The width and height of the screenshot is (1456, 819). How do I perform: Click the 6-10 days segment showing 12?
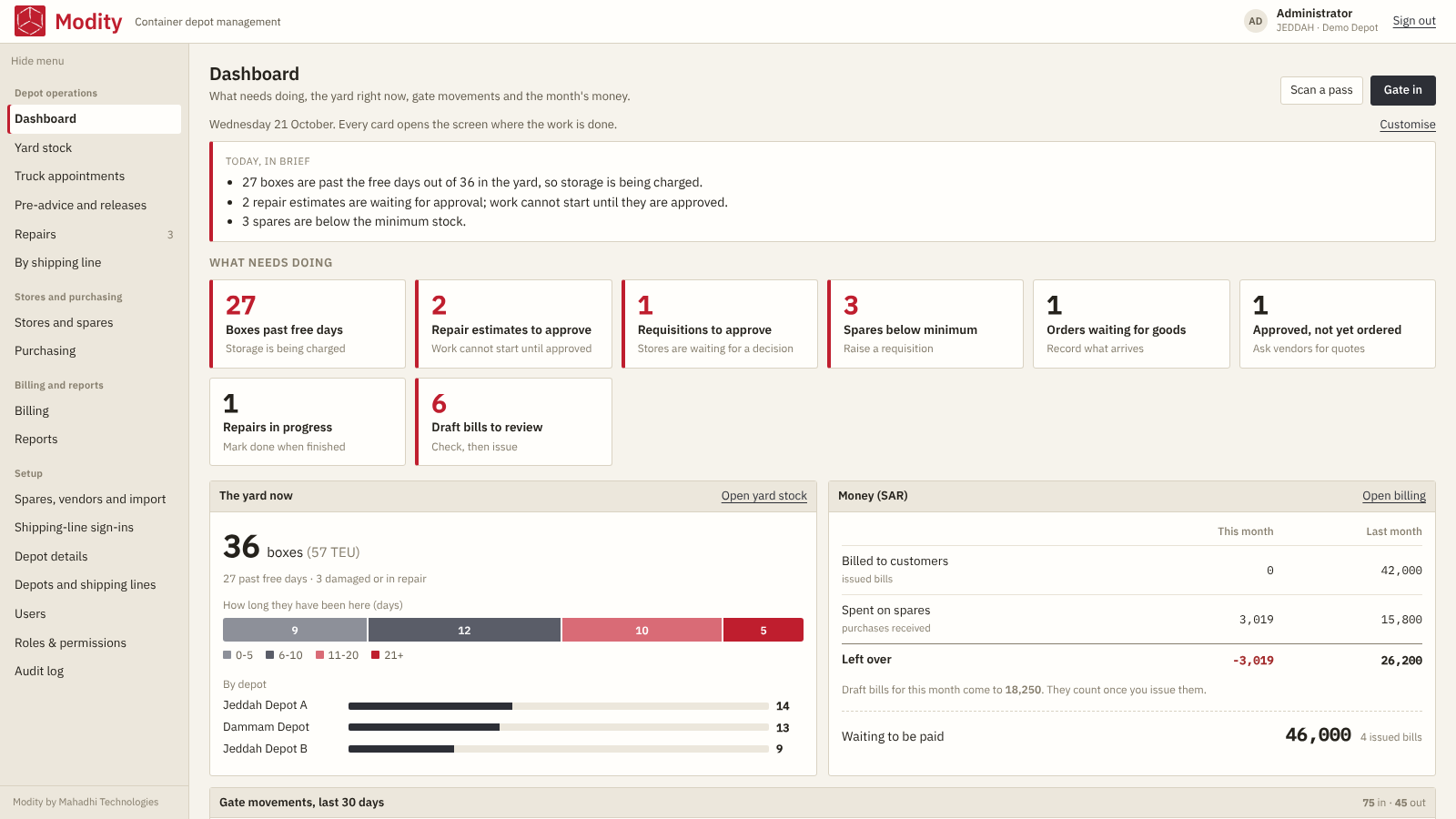point(464,630)
